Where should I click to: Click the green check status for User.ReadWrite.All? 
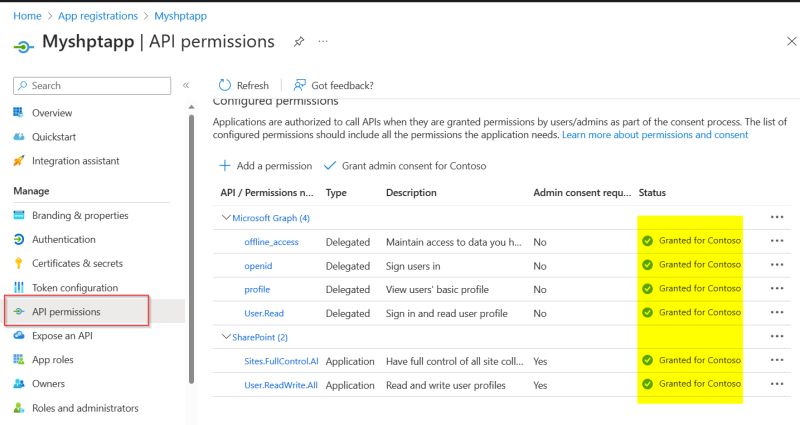click(647, 384)
